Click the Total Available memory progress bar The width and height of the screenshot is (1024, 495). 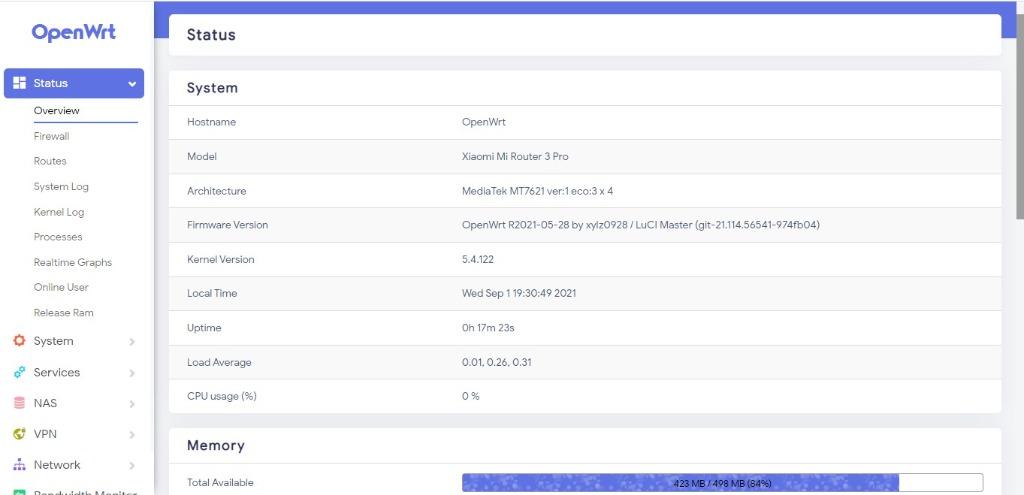point(722,483)
